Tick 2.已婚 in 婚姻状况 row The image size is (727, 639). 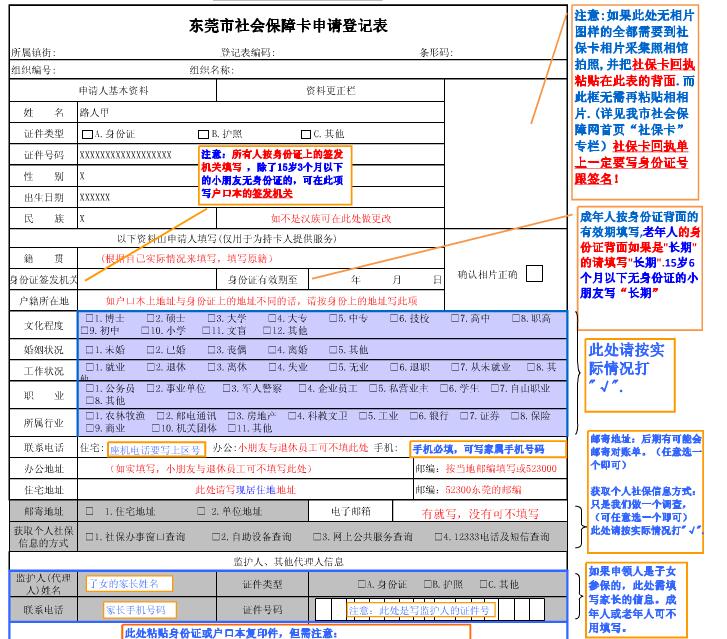[150, 350]
